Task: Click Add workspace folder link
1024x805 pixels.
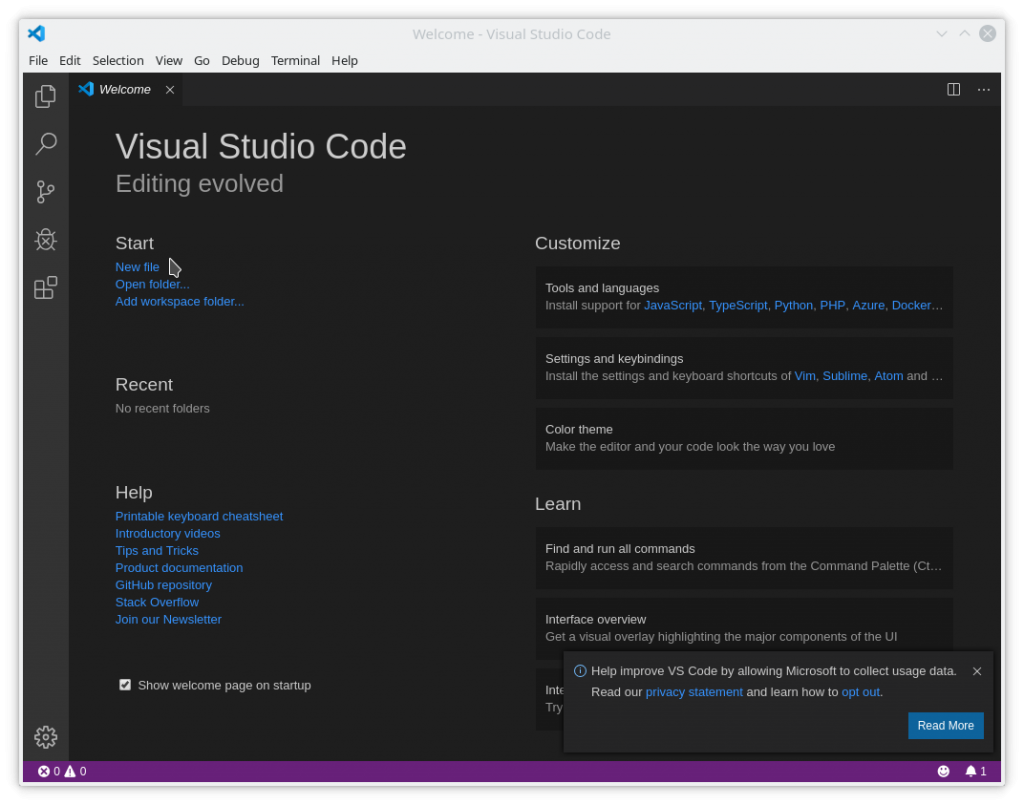Action: (x=180, y=302)
